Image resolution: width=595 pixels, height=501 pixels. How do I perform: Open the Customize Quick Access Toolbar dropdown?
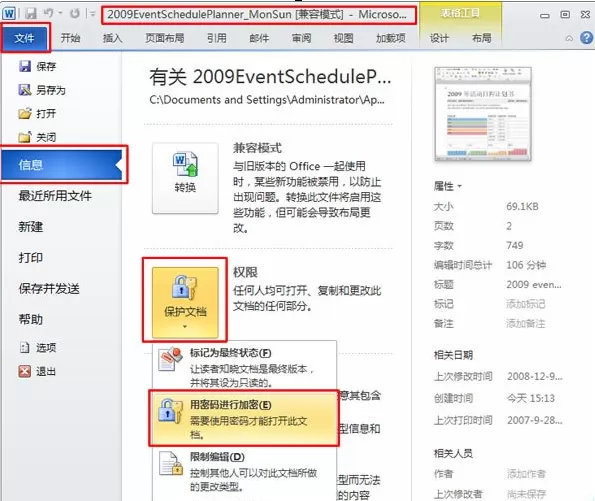(x=92, y=14)
